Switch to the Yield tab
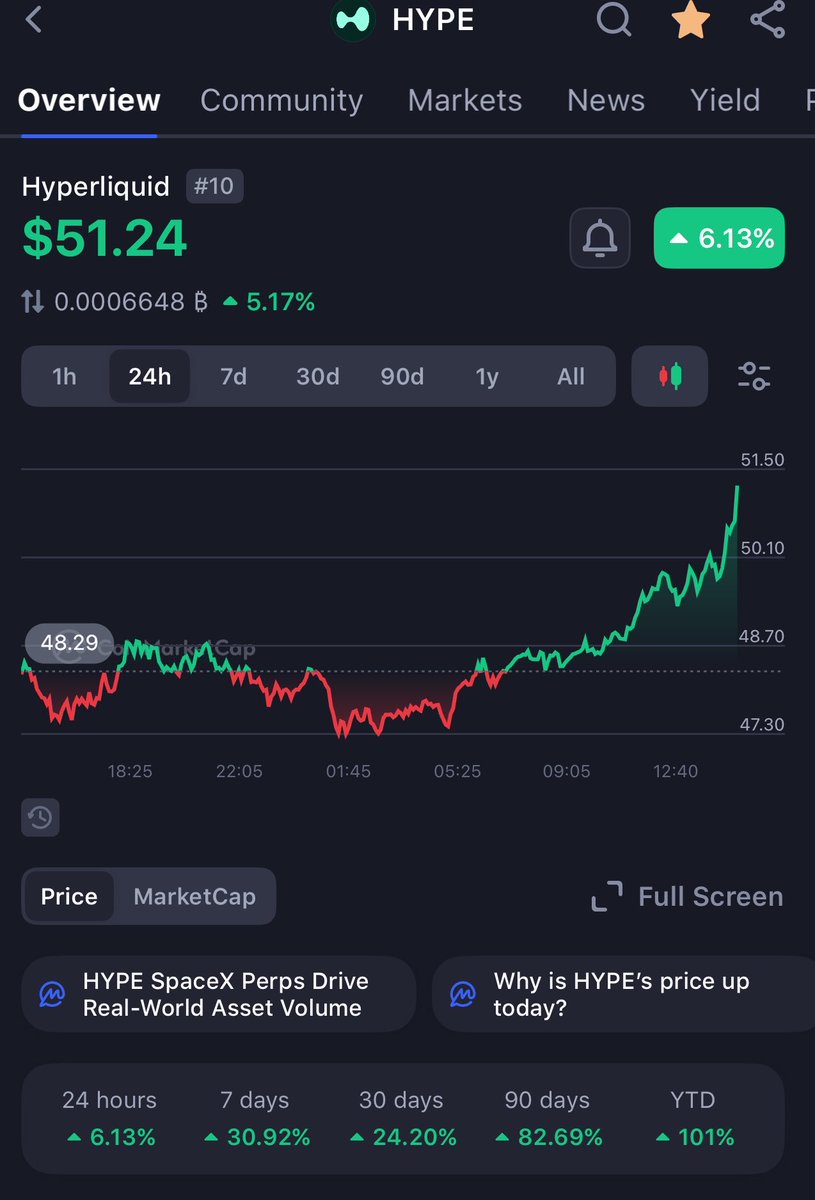Image resolution: width=815 pixels, height=1200 pixels. [725, 100]
